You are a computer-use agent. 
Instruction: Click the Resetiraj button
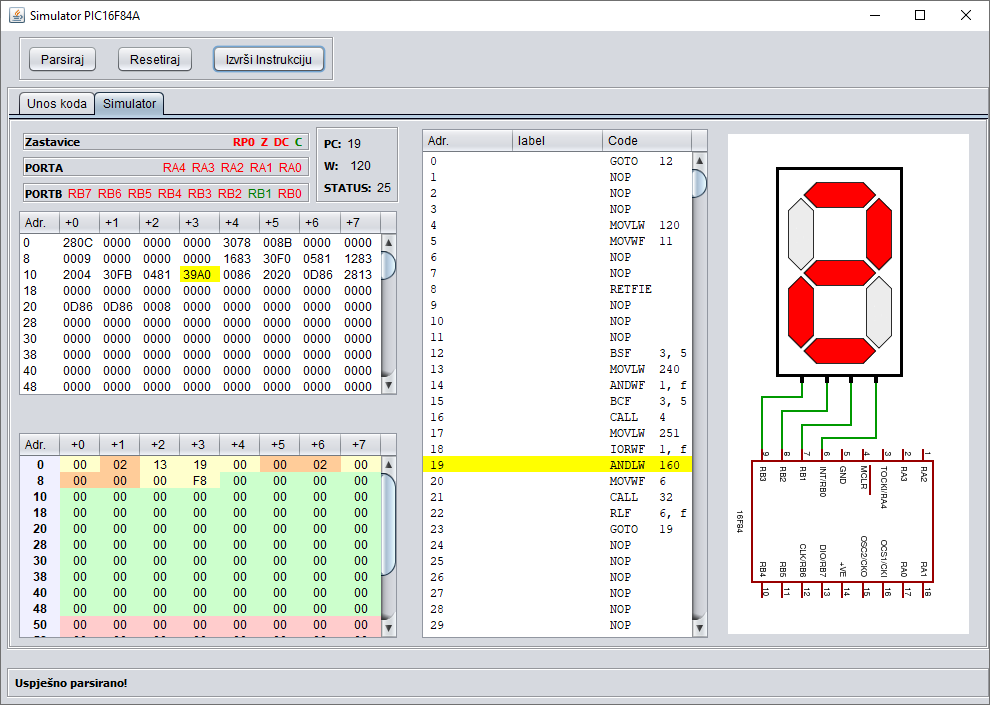point(155,59)
